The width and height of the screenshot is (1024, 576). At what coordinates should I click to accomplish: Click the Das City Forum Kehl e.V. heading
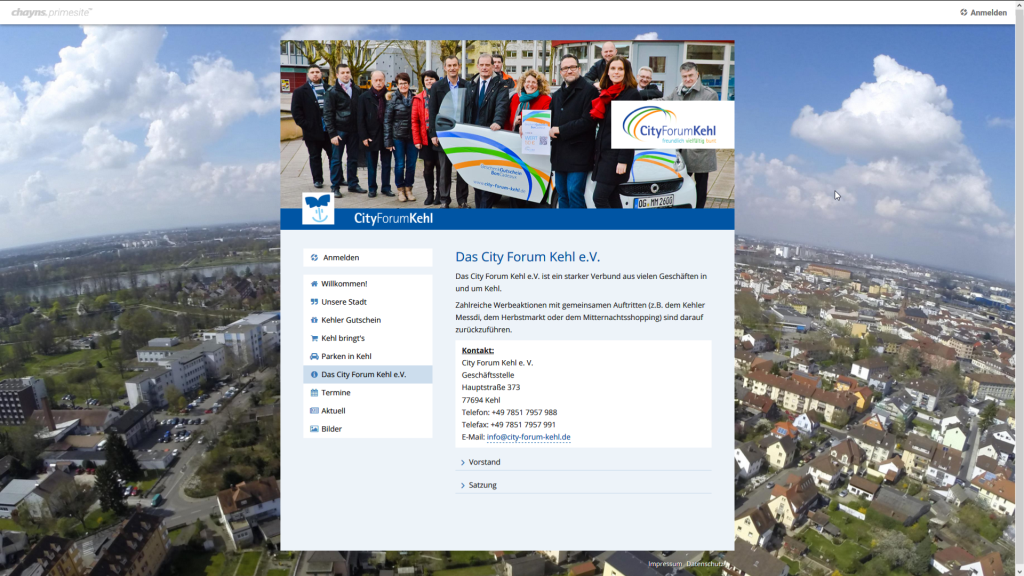click(528, 257)
